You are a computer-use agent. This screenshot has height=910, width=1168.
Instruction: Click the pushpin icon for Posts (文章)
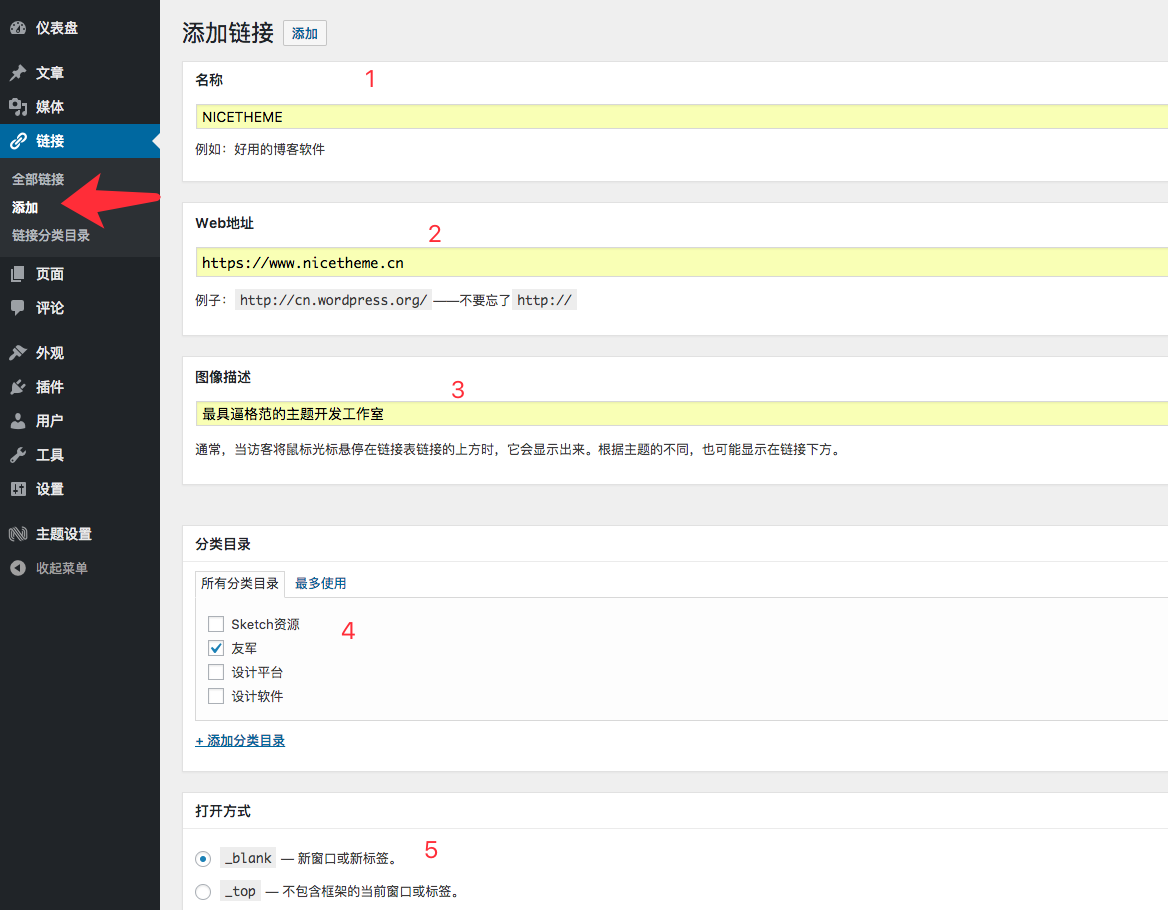[18, 73]
